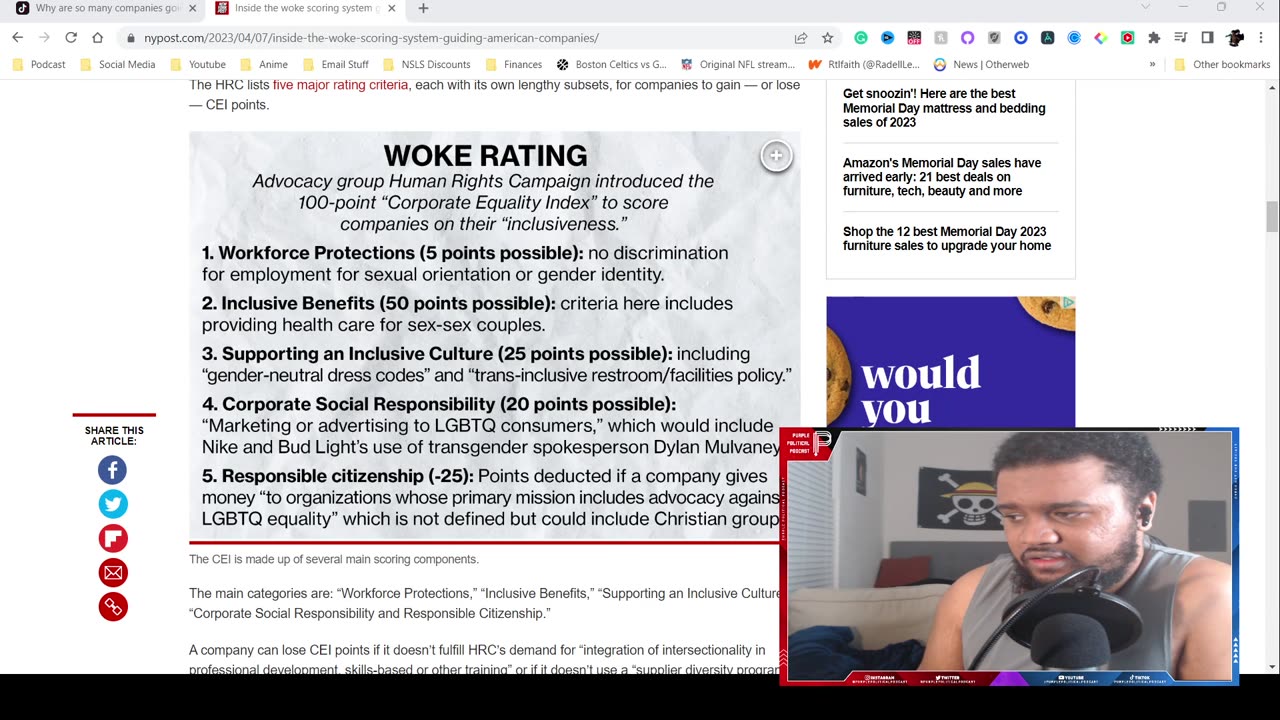1280x720 pixels.
Task: Open the ad info icon on the cookie ad
Action: (x=1068, y=302)
